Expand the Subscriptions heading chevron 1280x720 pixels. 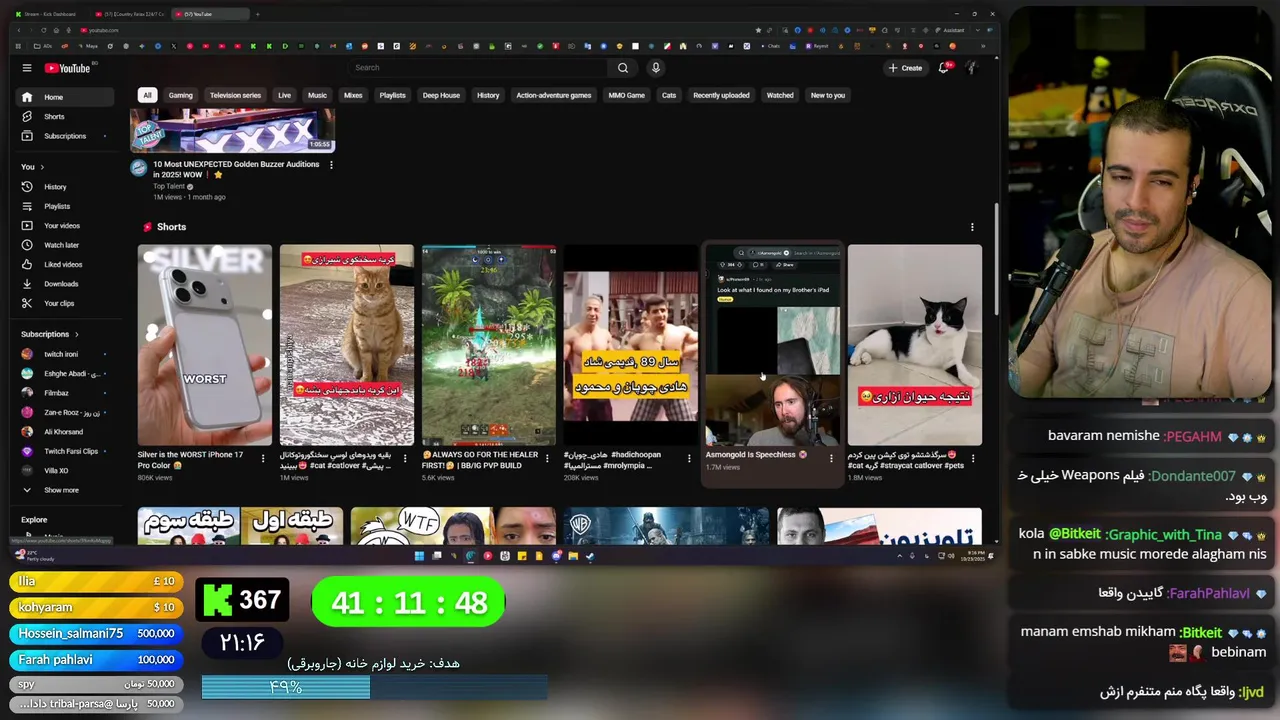point(76,334)
